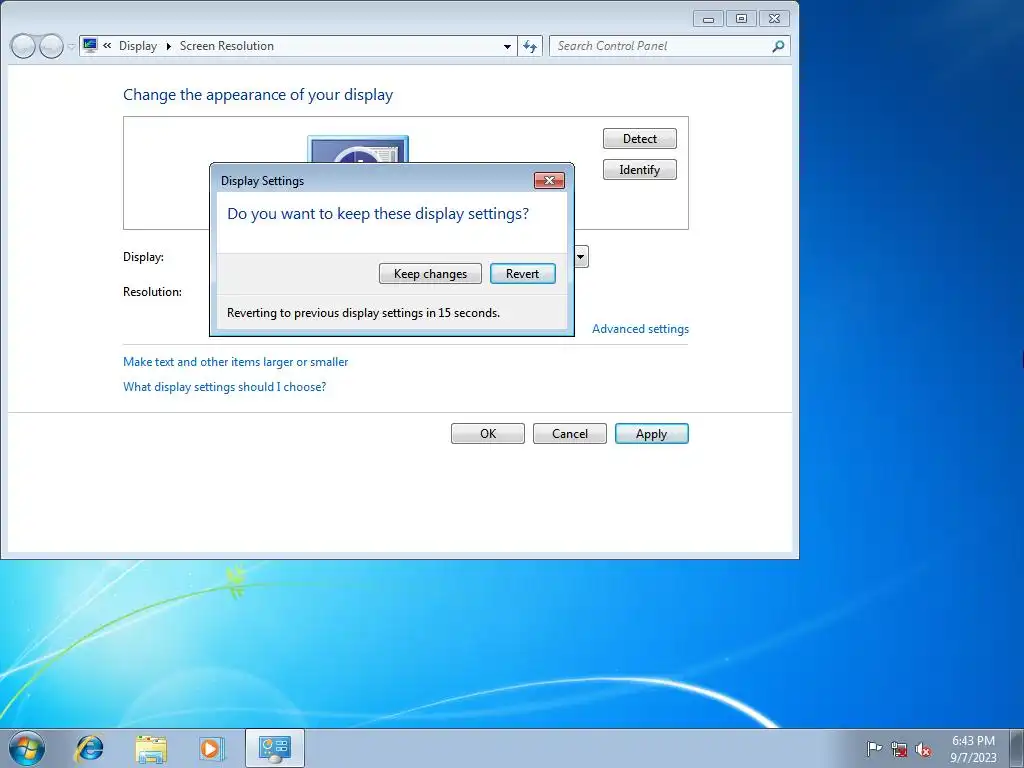Open Windows Explorer from taskbar
This screenshot has height=768, width=1024.
tap(151, 749)
